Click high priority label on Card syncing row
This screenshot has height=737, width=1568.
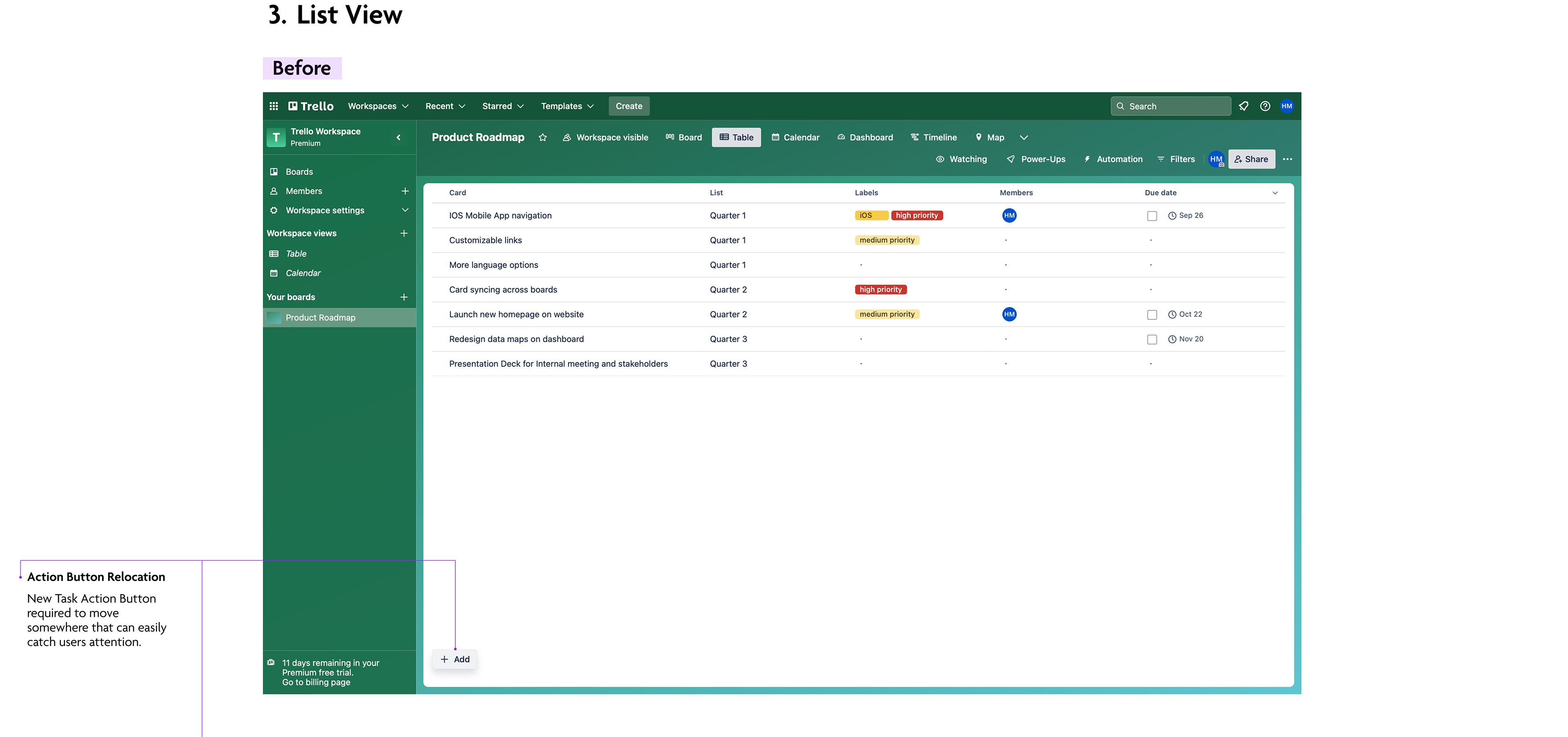tap(880, 289)
